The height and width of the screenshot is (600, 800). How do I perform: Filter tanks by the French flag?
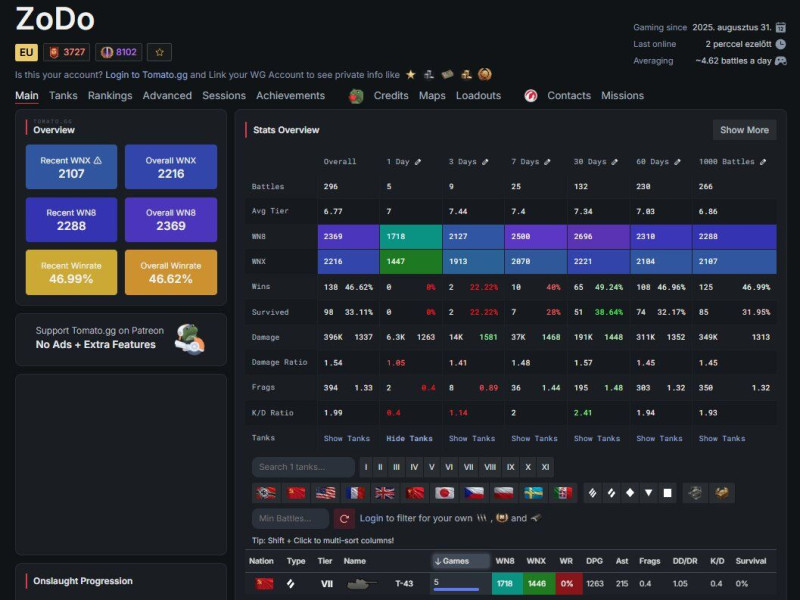click(355, 493)
